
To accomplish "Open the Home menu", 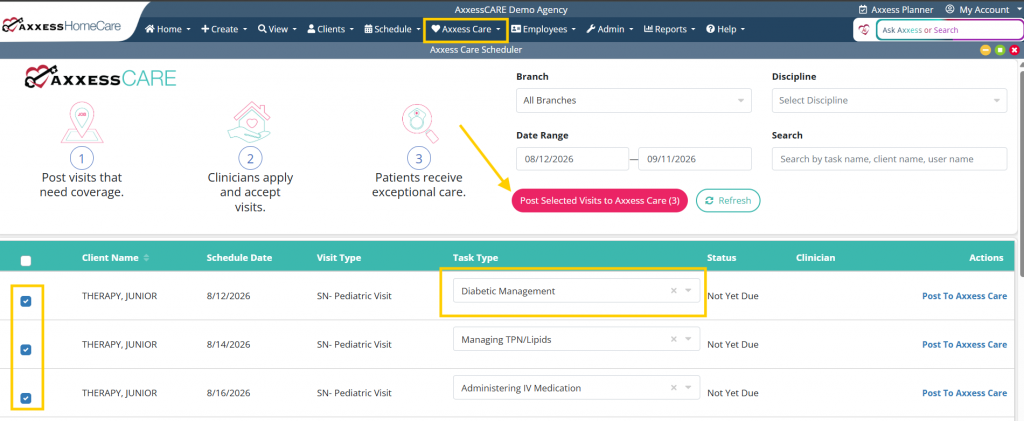I will click(x=167, y=29).
